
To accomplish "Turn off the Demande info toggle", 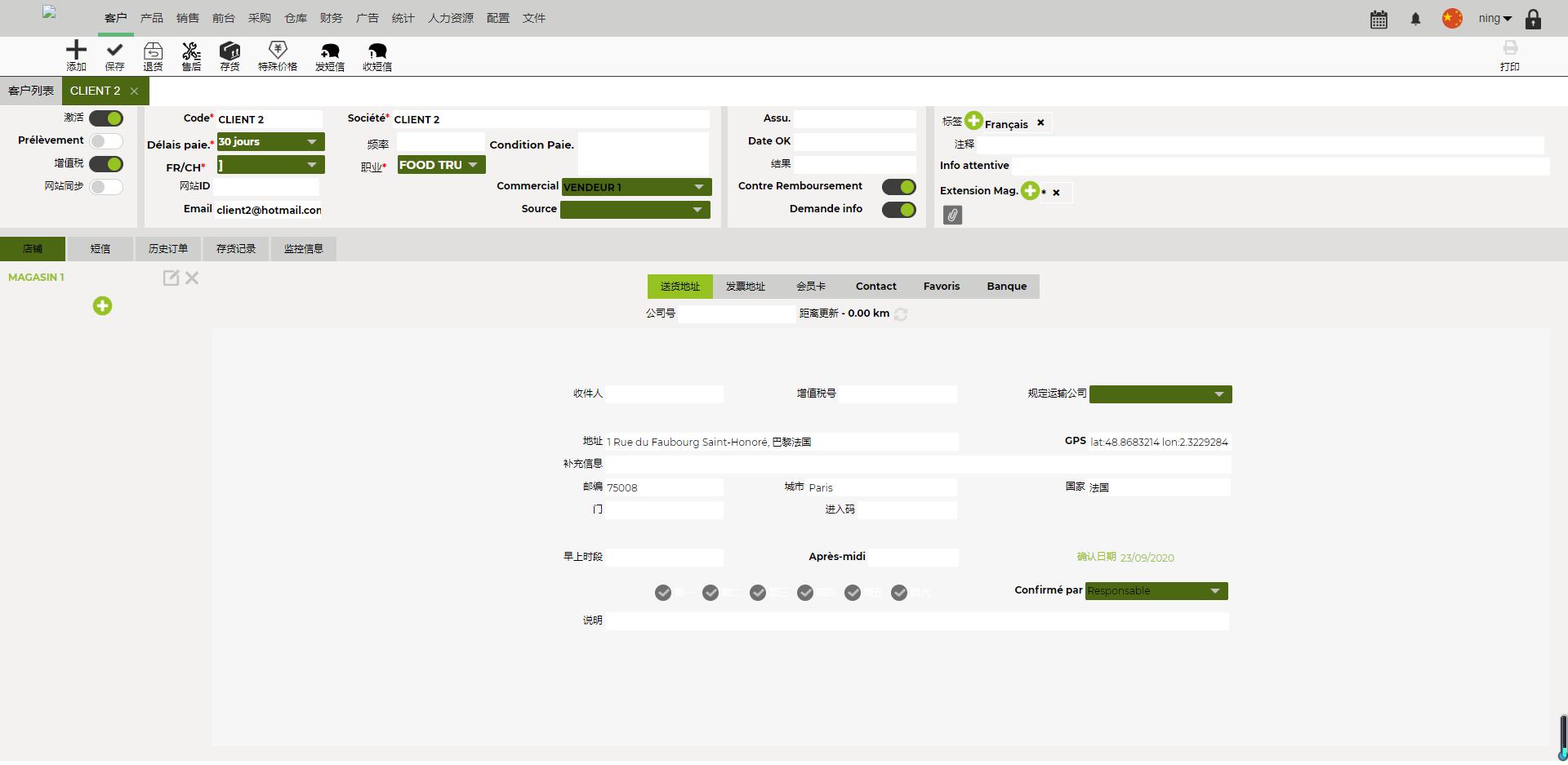I will [x=898, y=210].
